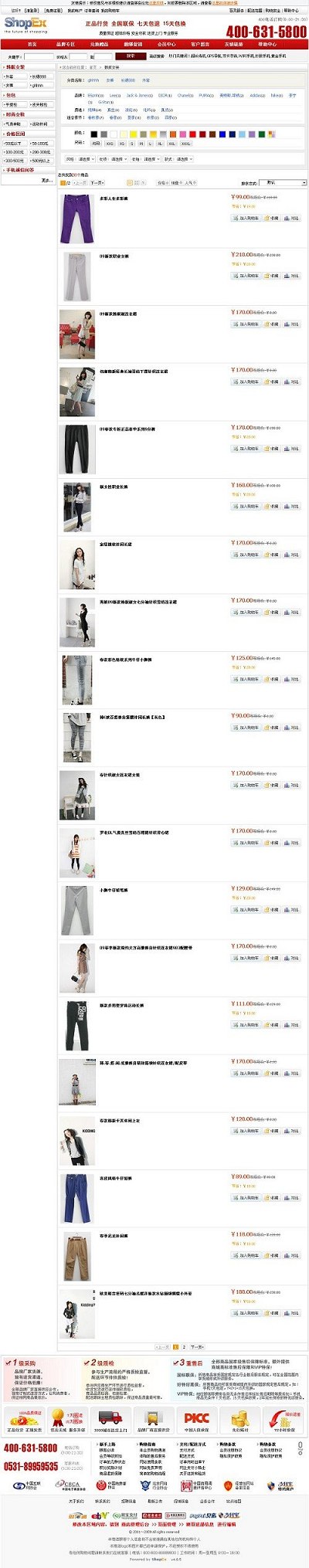This screenshot has width=309, height=1568.
Task: Click the Adidas brand filter link
Action: pos(257,95)
